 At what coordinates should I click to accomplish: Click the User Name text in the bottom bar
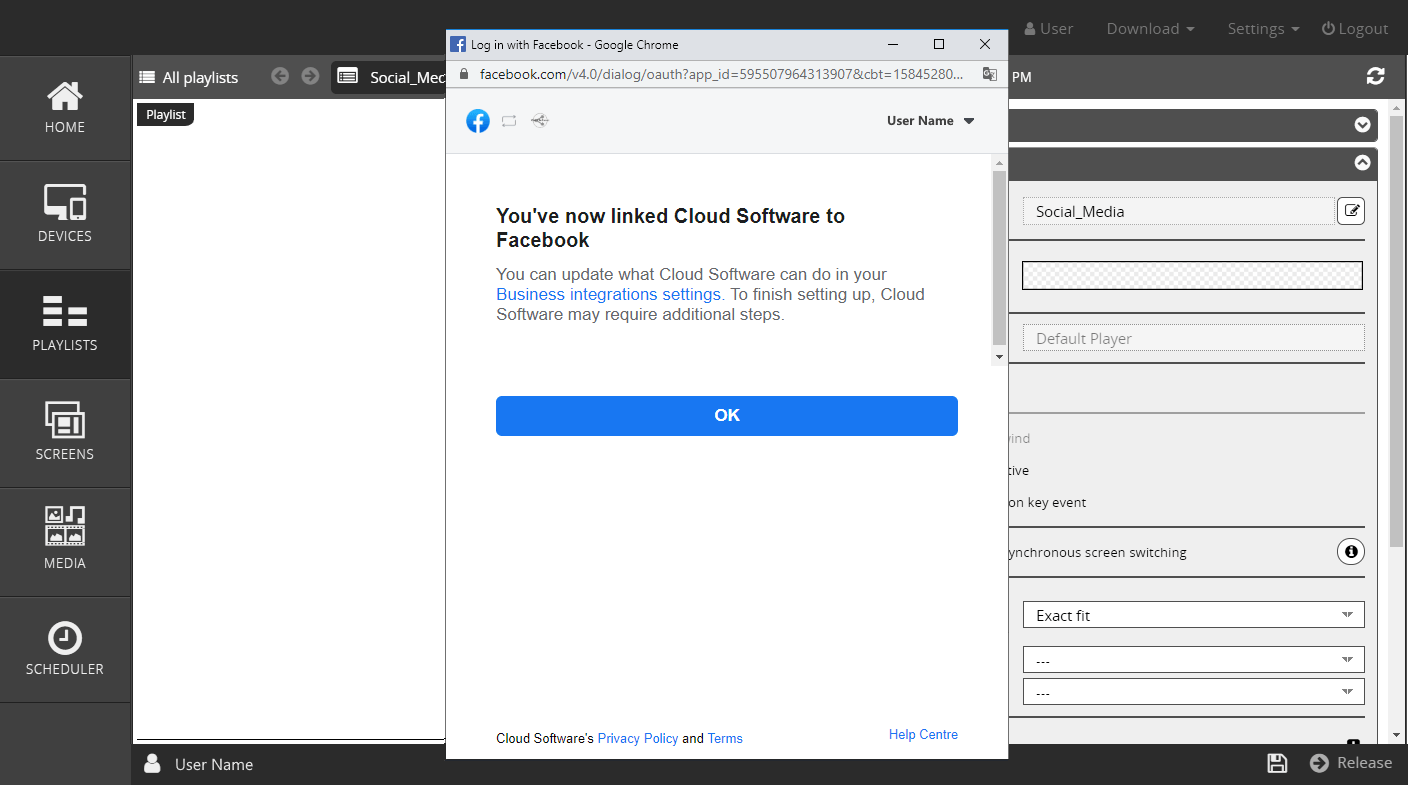tap(214, 764)
